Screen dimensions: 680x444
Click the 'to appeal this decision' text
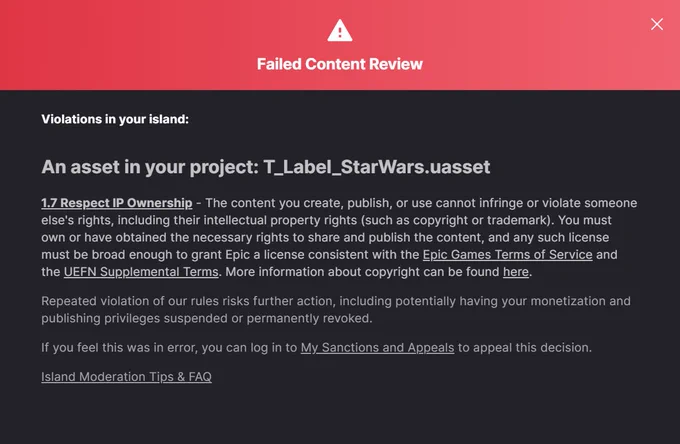click(x=525, y=348)
